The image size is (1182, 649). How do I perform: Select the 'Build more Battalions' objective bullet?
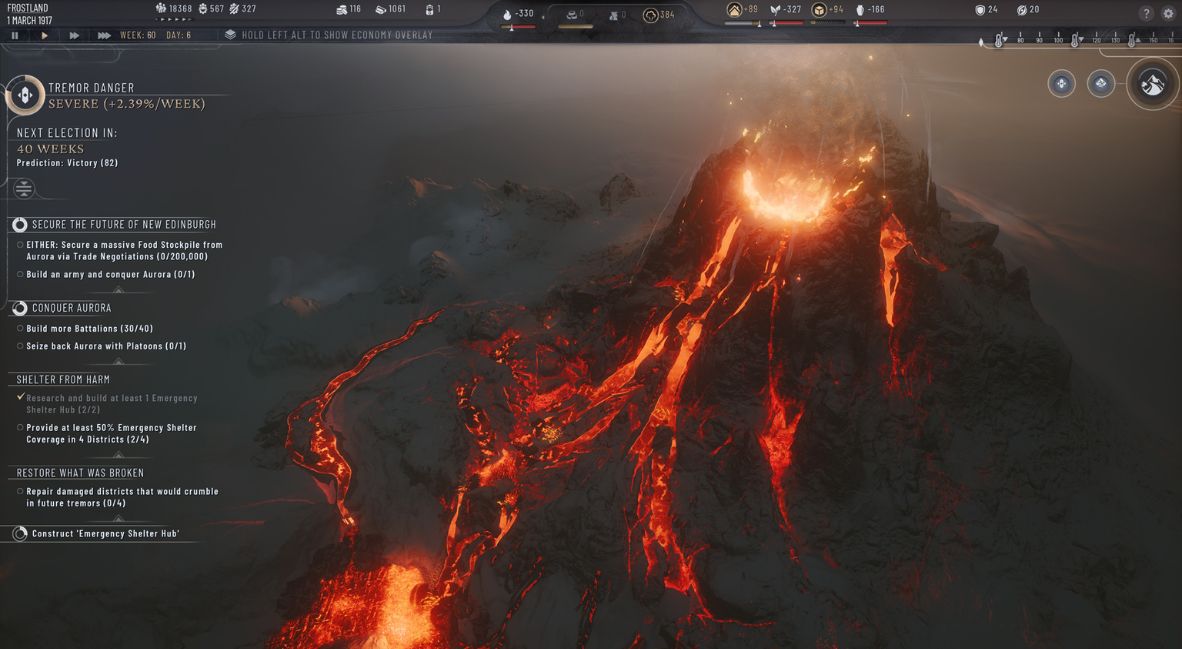[x=20, y=328]
